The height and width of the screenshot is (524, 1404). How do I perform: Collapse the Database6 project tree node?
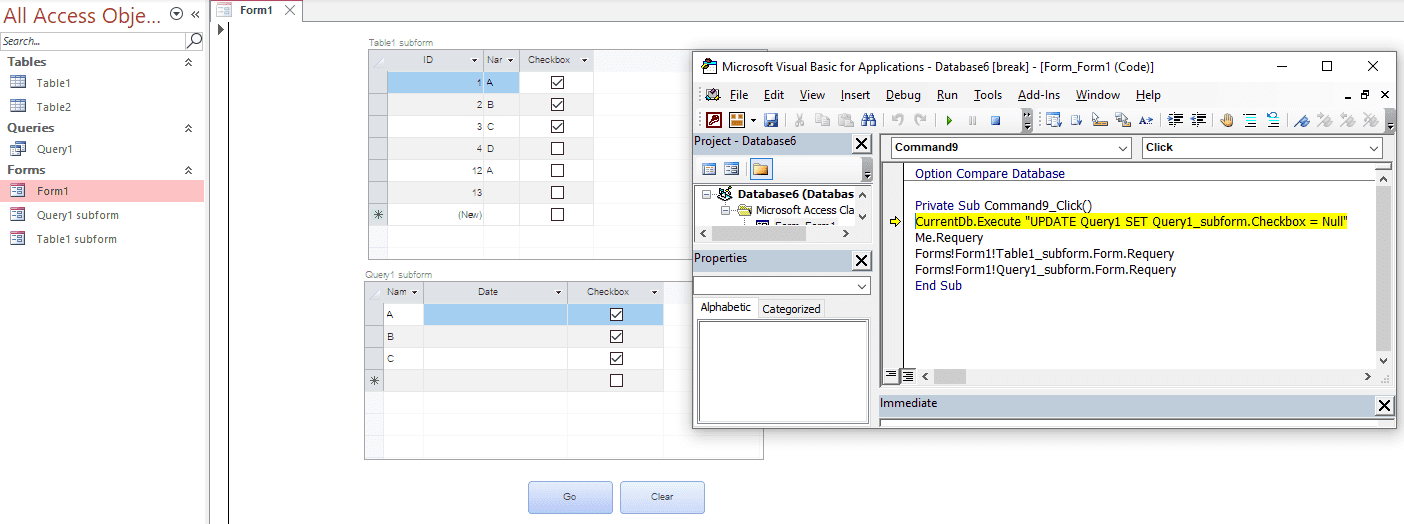click(707, 194)
